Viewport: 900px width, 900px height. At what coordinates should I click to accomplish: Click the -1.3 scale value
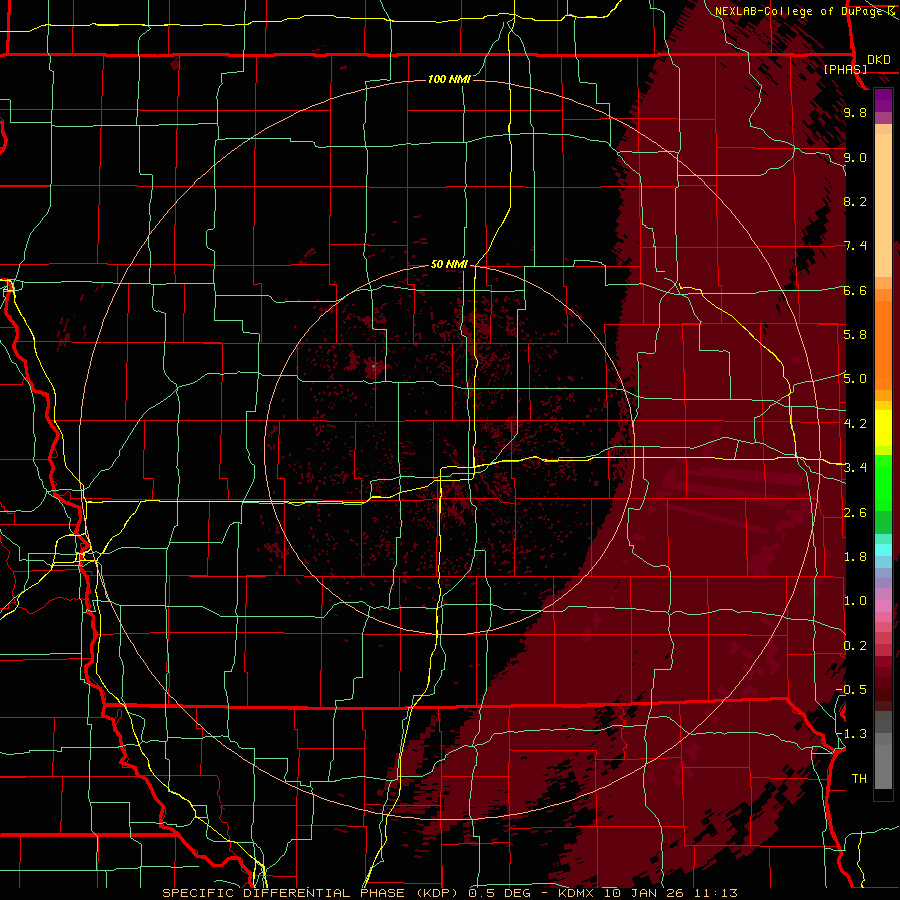[851, 734]
